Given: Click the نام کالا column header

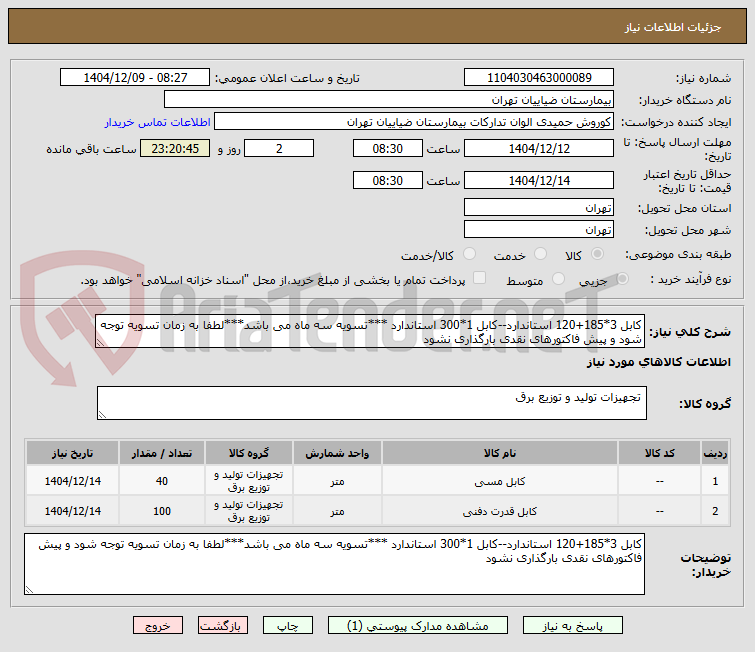Looking at the screenshot, I should (499, 453).
